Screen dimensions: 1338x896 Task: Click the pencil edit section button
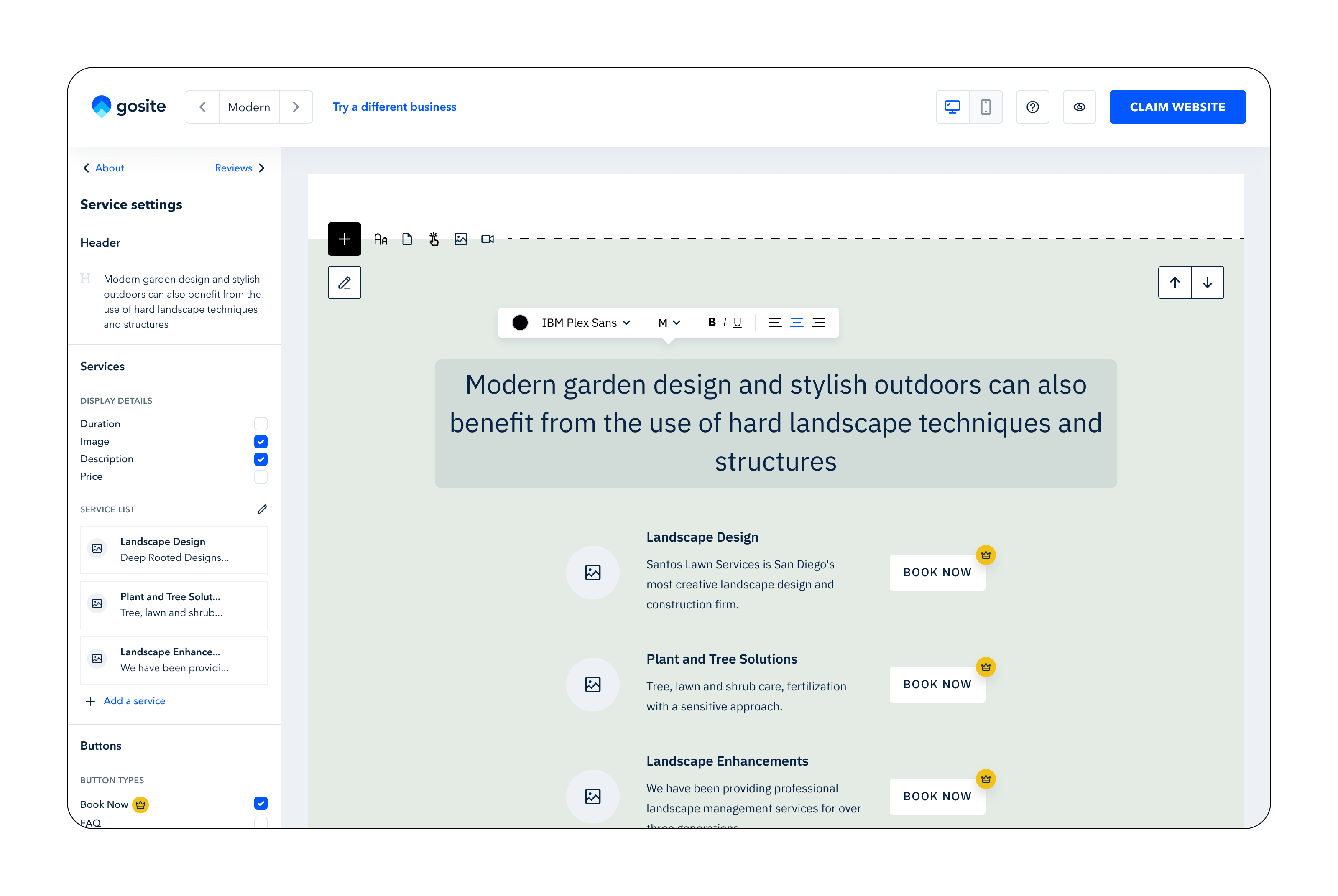(x=344, y=282)
